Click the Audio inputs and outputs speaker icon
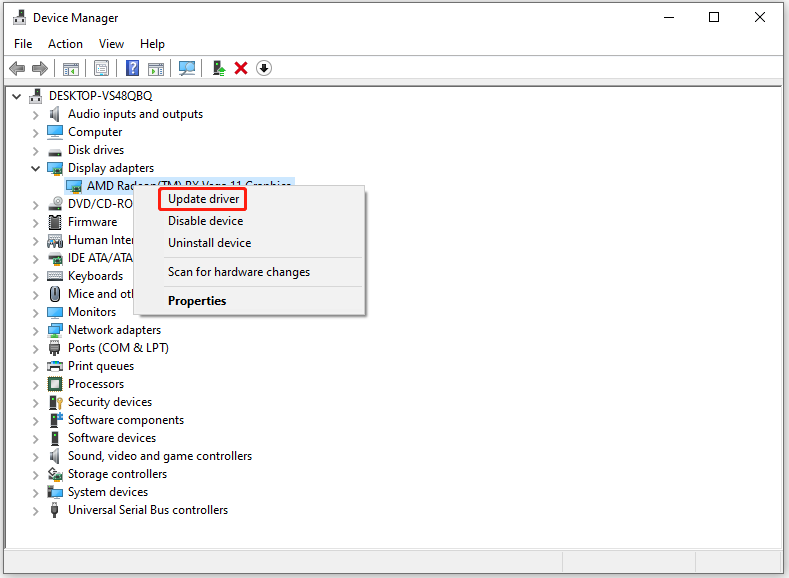The height and width of the screenshot is (578, 789). click(55, 114)
